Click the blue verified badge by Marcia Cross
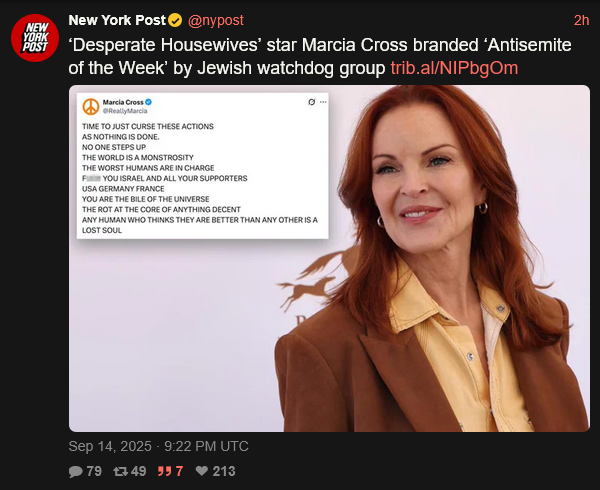Viewport: 600px width, 490px height. 148,102
